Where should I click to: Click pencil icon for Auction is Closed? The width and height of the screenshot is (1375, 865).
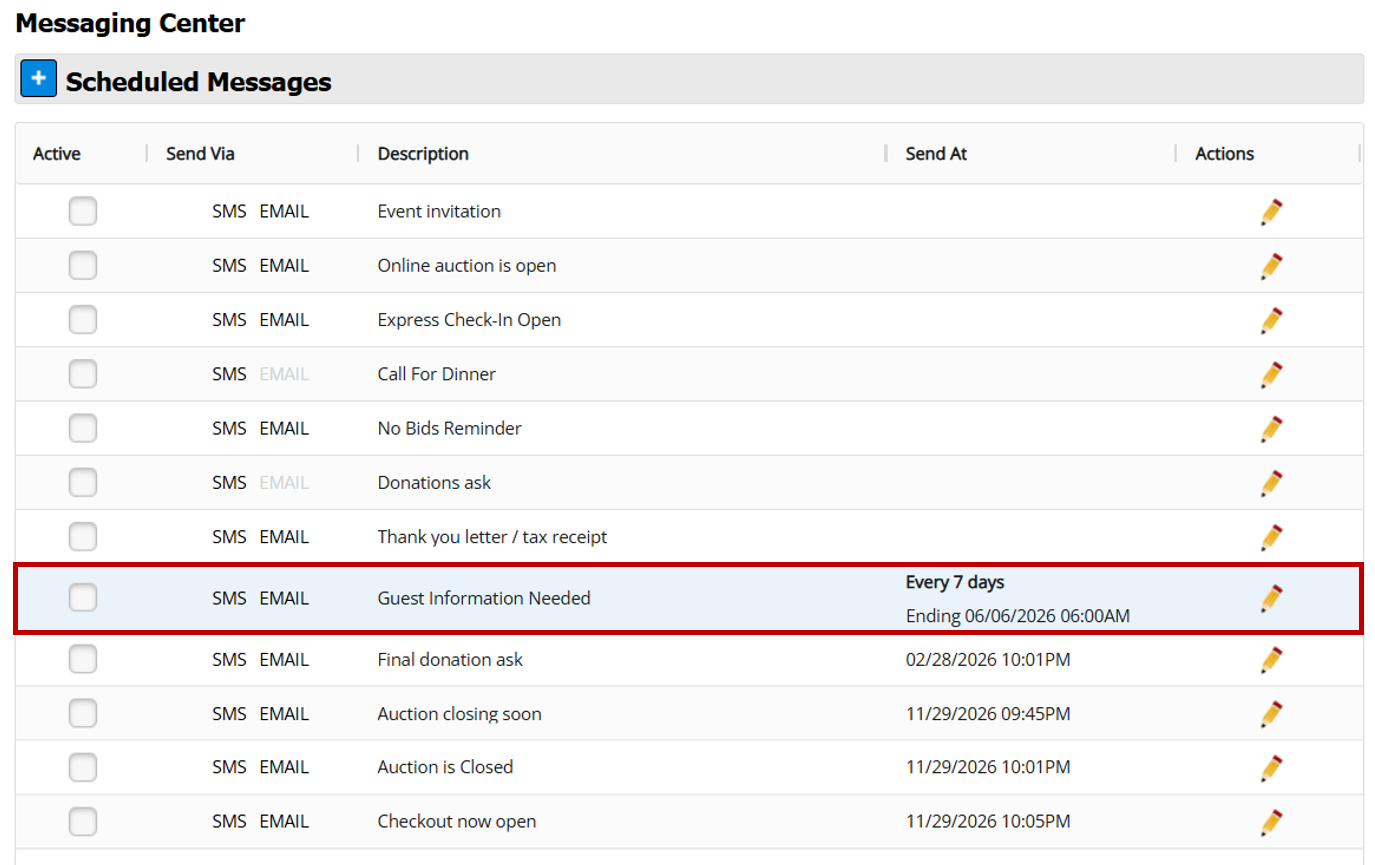pos(1271,768)
